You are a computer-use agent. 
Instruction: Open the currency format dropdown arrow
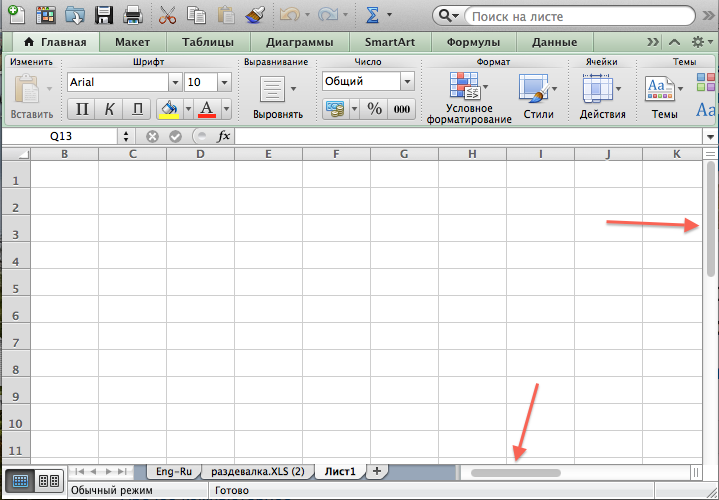pyautogui.click(x=354, y=109)
